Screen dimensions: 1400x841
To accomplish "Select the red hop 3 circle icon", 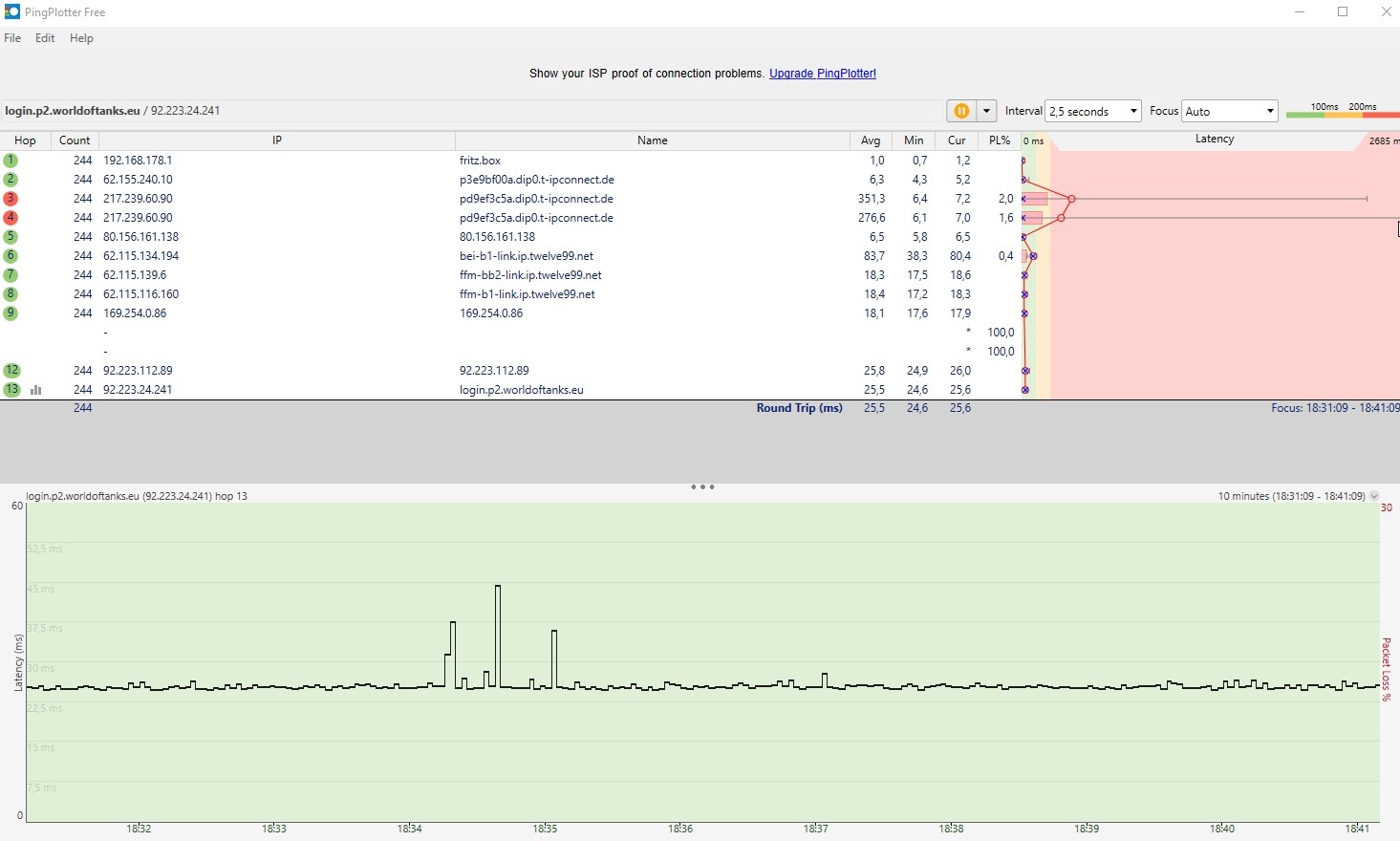I will (x=11, y=199).
